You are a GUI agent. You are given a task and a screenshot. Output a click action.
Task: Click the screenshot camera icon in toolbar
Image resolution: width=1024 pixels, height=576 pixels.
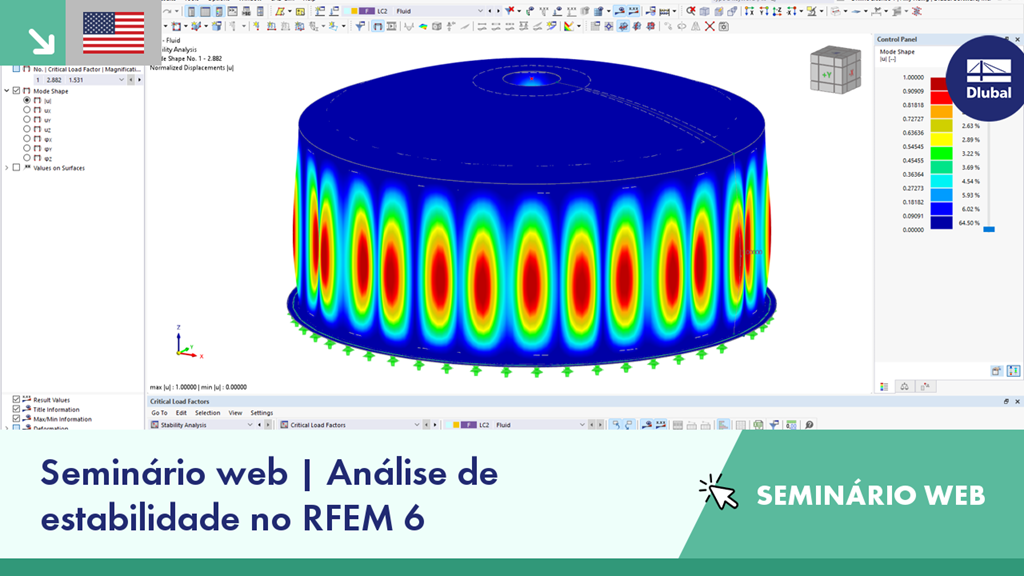(724, 26)
